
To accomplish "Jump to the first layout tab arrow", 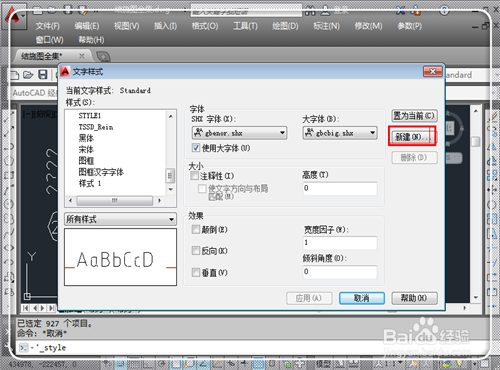I will [x=25, y=308].
